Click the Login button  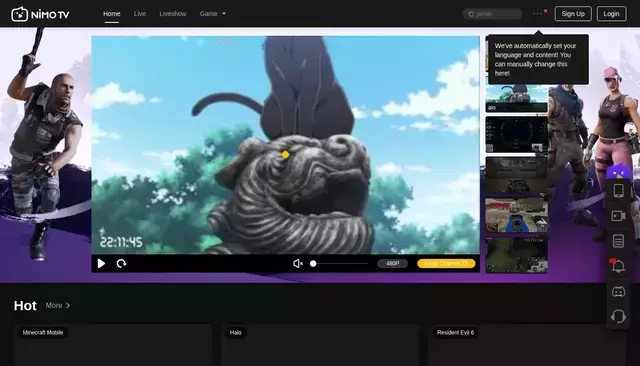point(611,14)
